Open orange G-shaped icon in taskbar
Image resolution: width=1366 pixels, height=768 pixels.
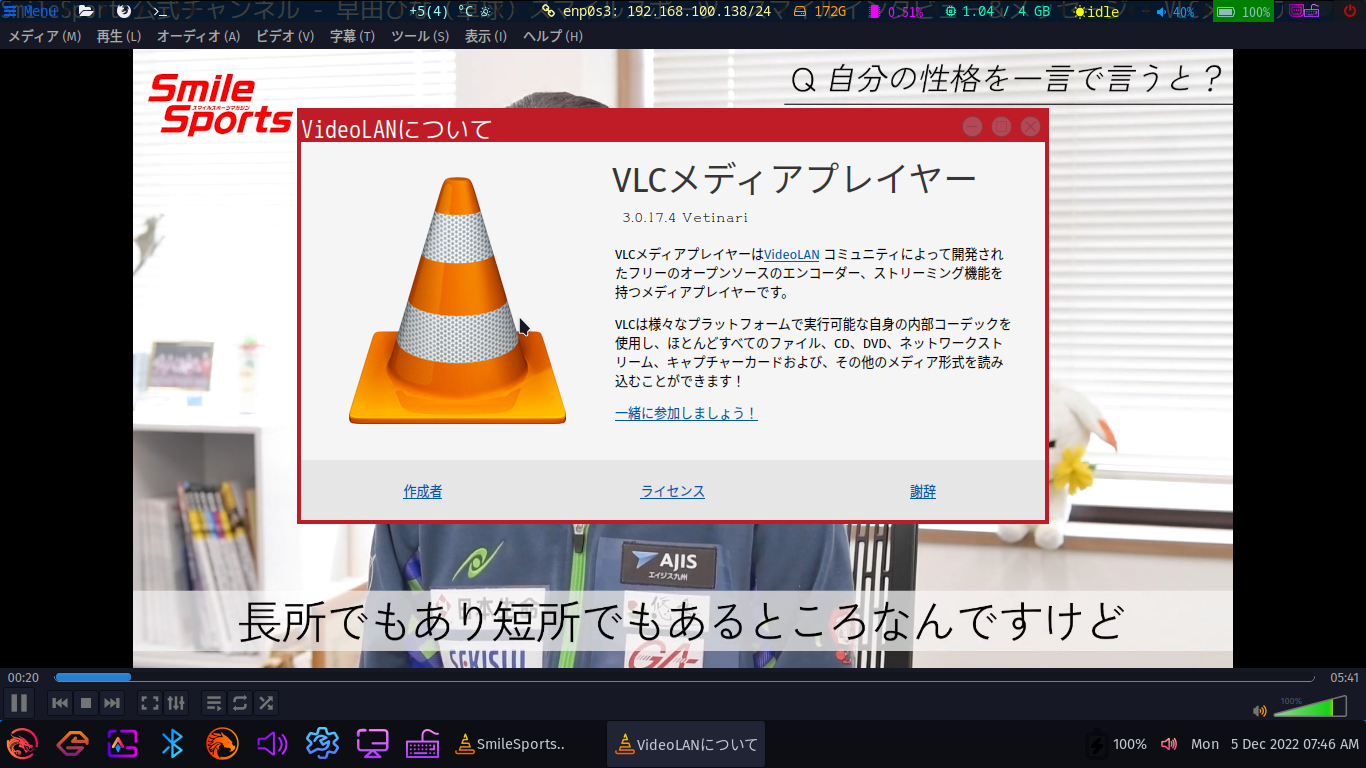pos(73,744)
